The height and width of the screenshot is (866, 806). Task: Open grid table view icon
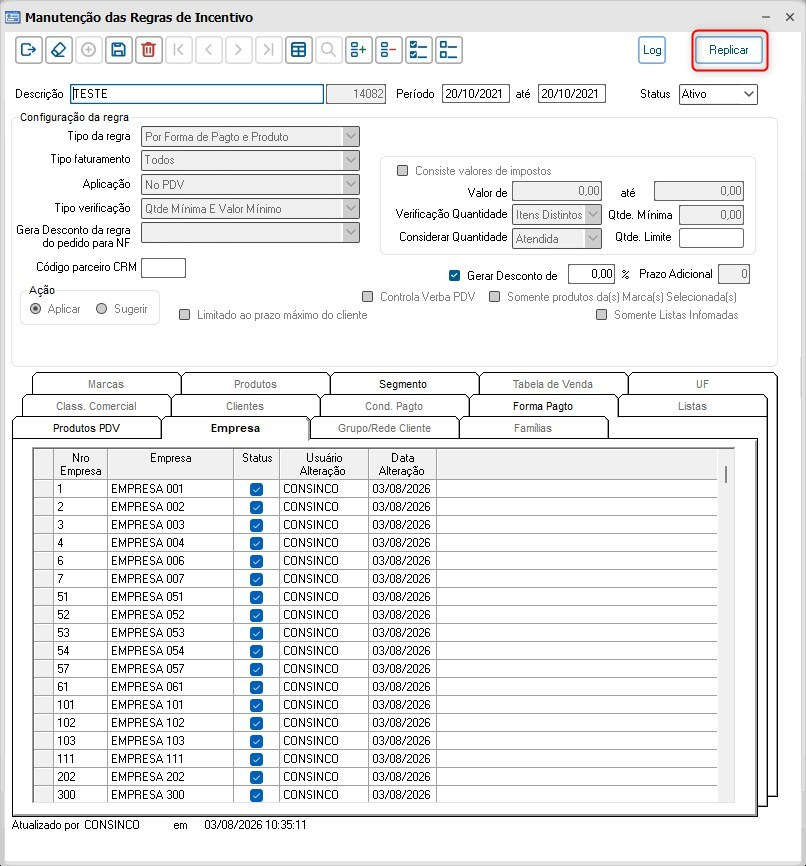pos(298,50)
